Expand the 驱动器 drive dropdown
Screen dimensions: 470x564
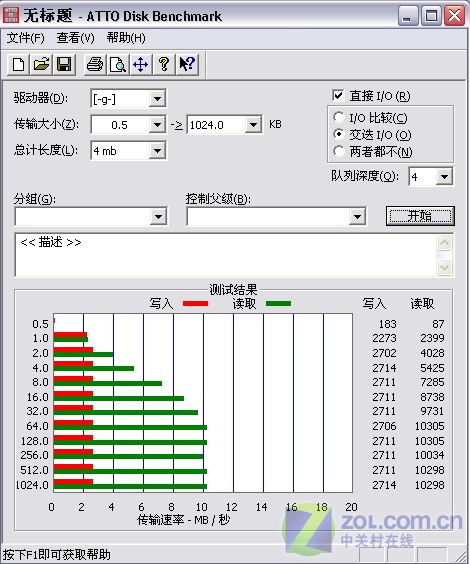click(x=158, y=99)
